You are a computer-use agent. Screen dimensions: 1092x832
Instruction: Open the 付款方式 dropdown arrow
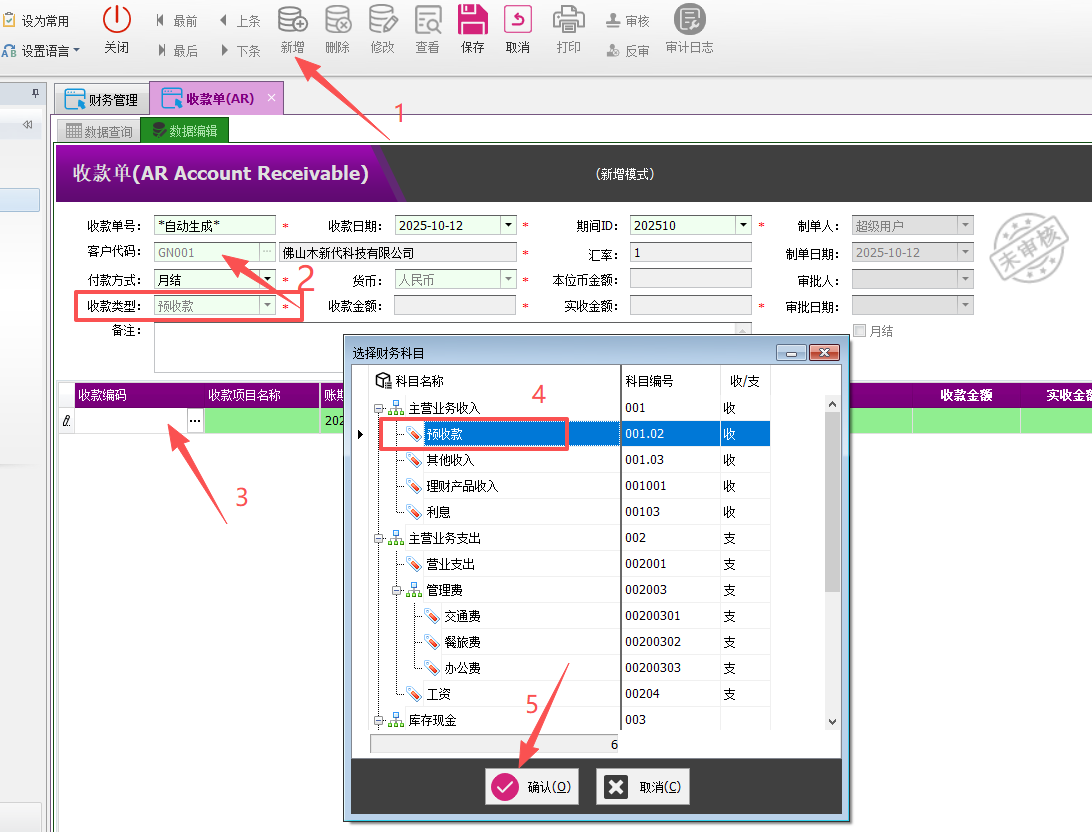[x=267, y=280]
